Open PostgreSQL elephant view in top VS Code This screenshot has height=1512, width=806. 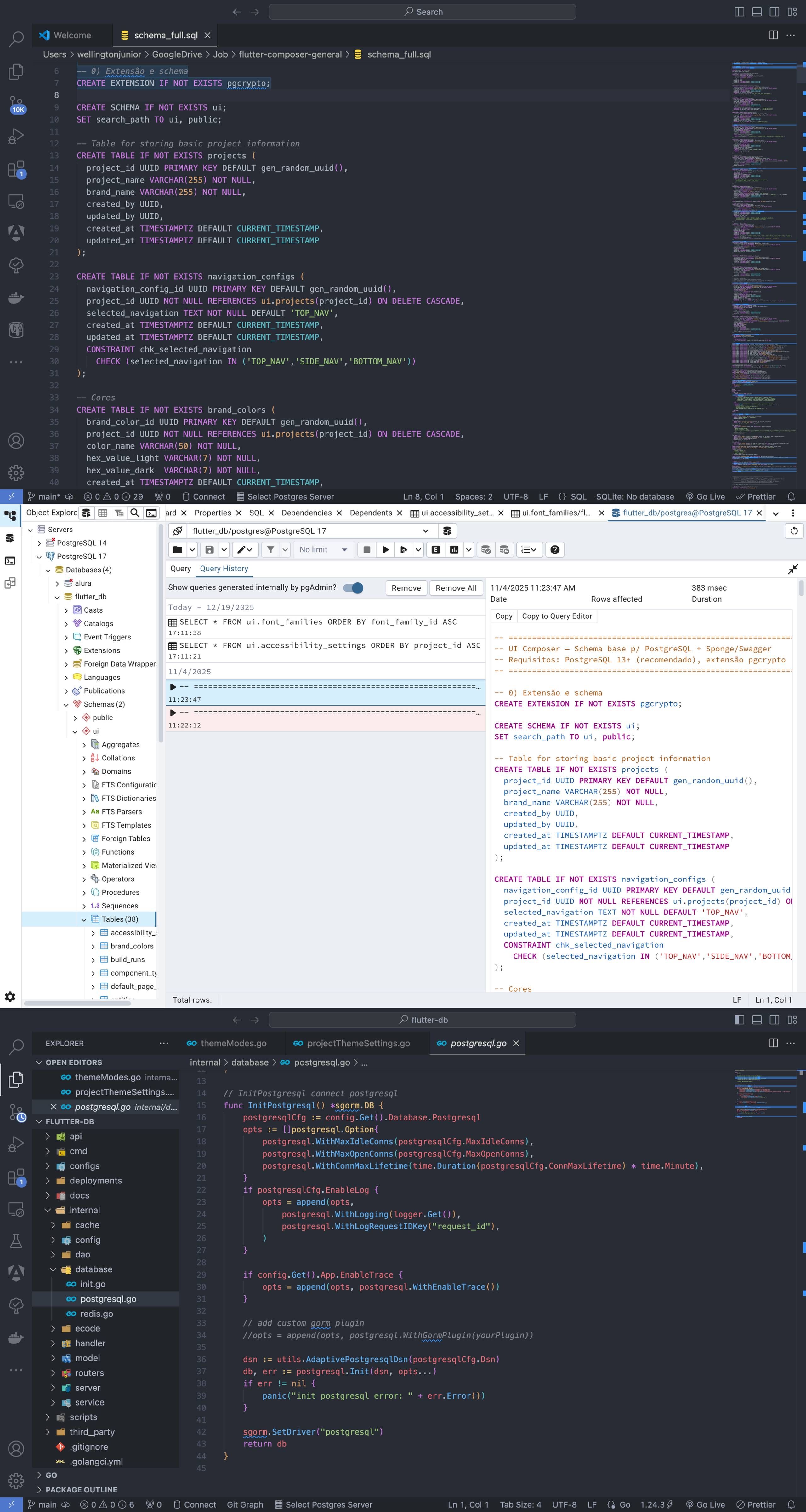coord(16,330)
